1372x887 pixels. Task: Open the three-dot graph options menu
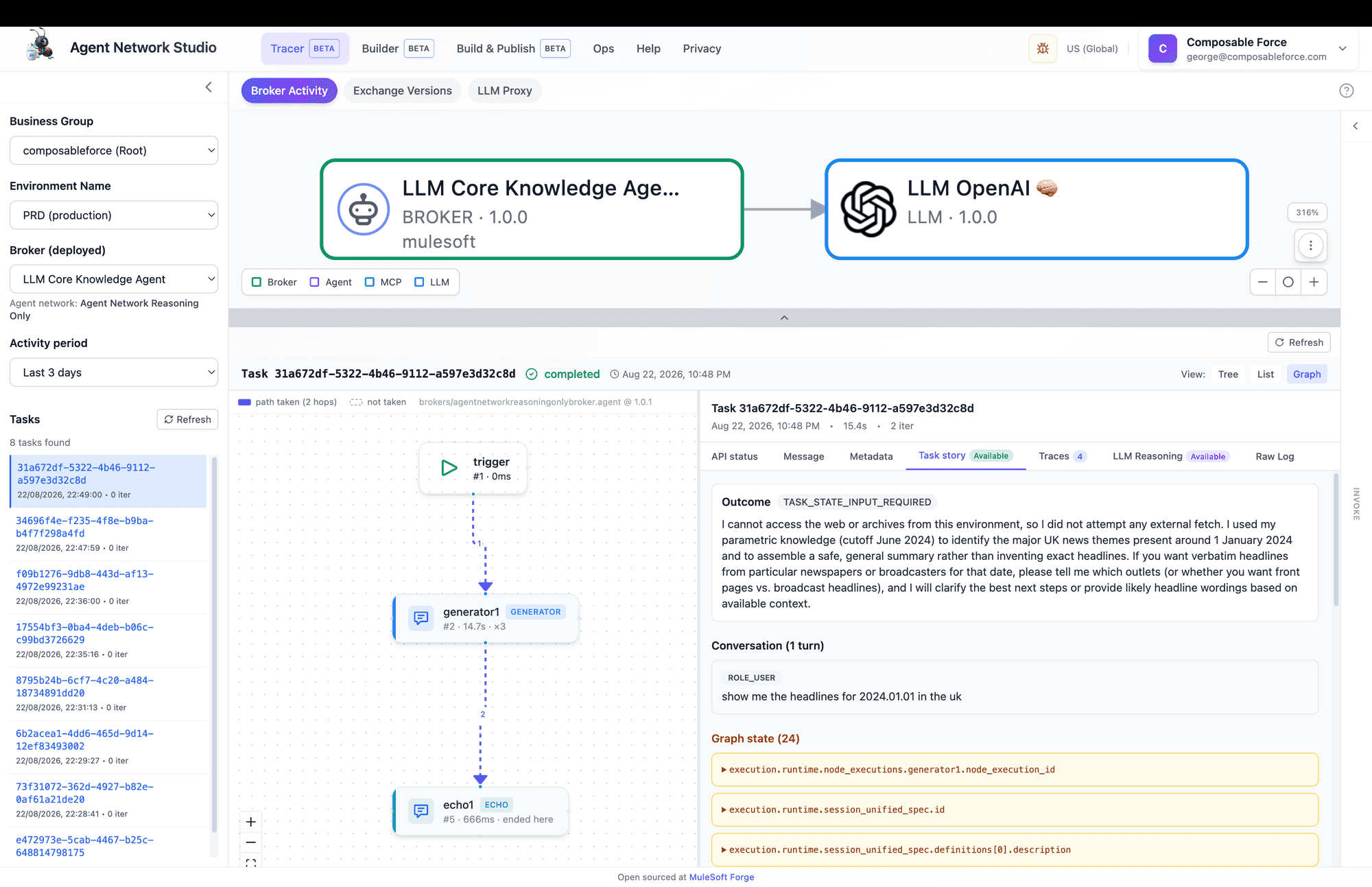(1310, 246)
